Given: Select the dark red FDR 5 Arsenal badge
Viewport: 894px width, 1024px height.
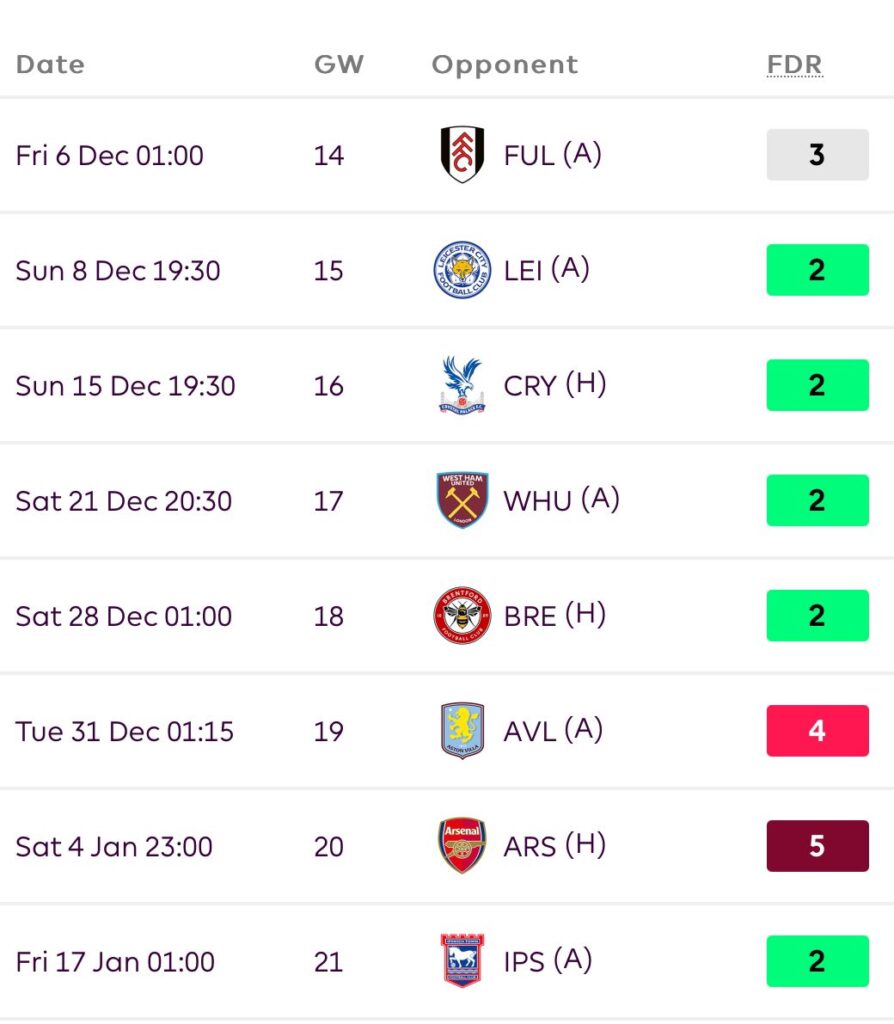Looking at the screenshot, I should (817, 846).
